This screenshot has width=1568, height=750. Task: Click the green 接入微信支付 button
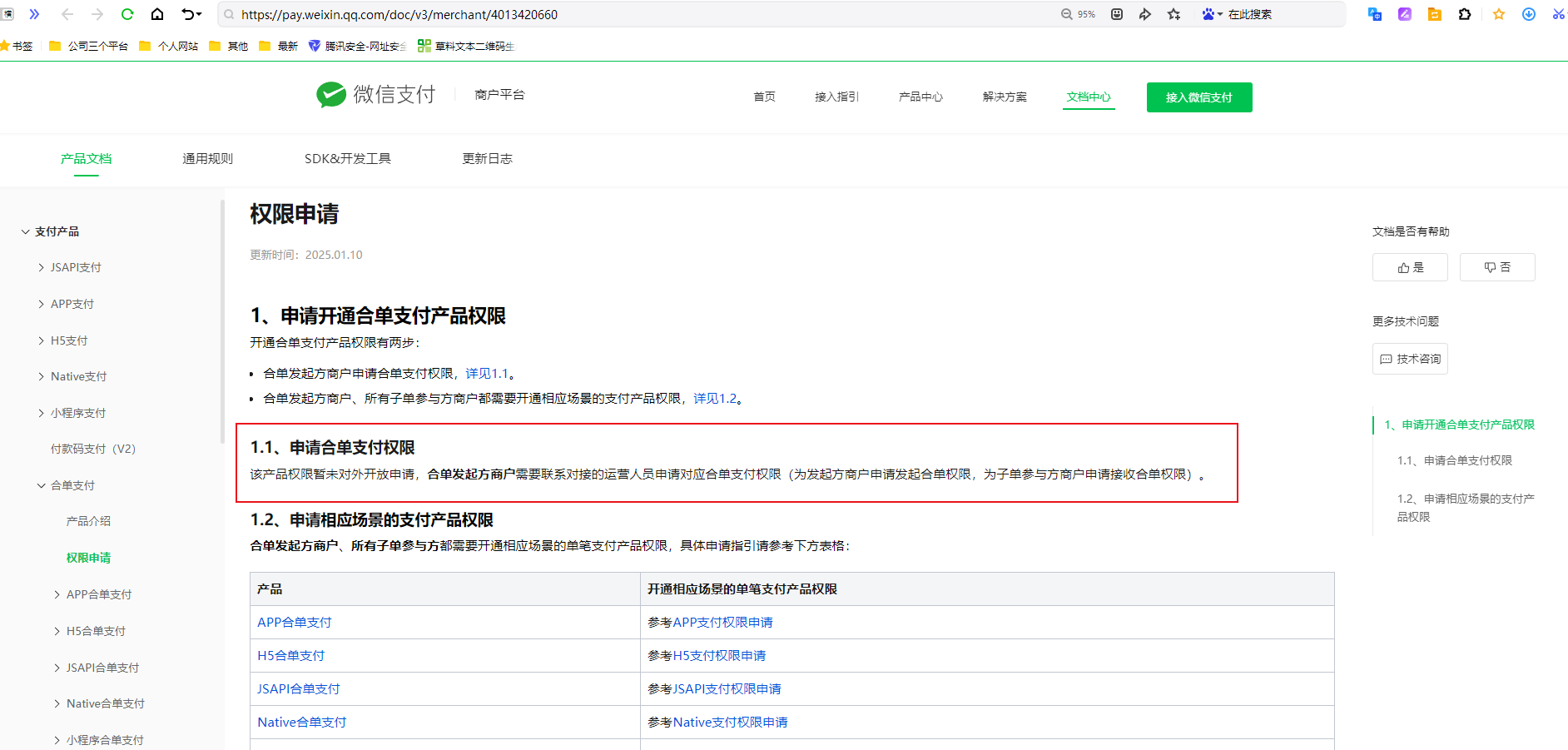(x=1199, y=97)
